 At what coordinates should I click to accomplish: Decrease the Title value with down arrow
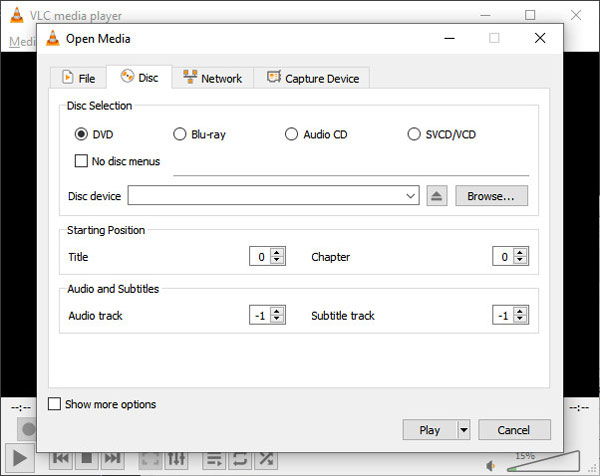click(x=277, y=260)
